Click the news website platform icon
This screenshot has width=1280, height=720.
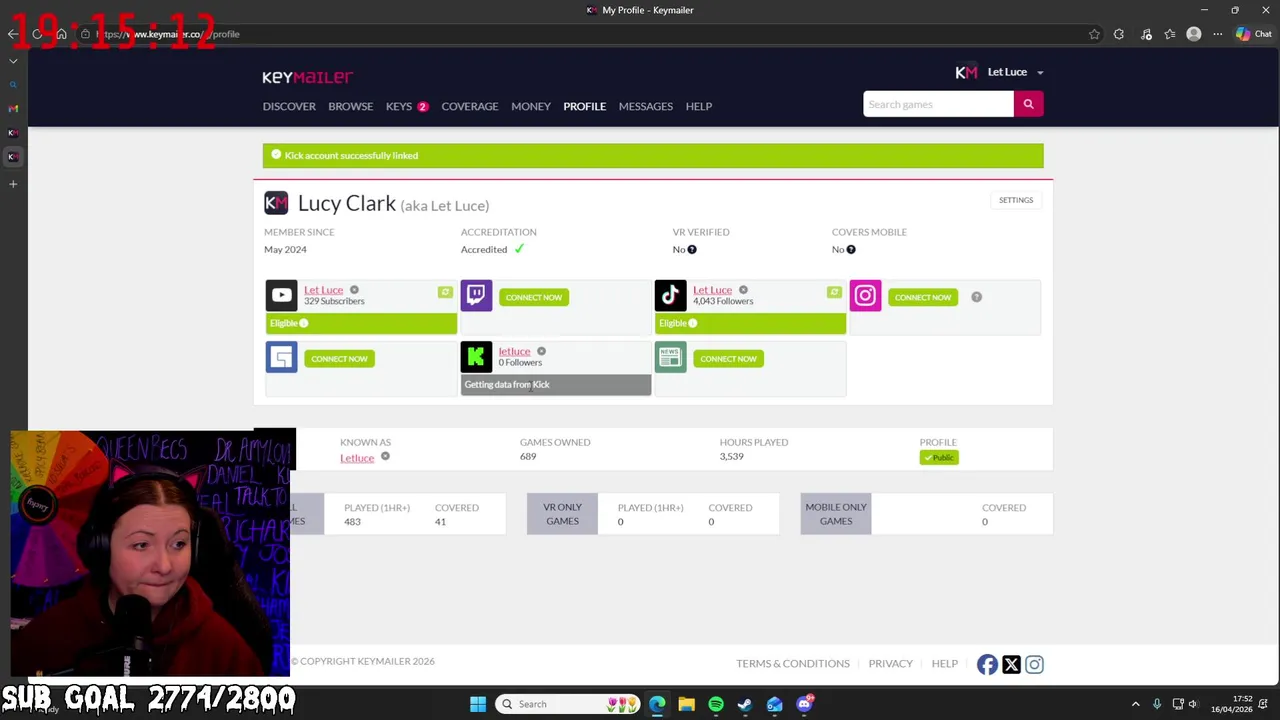click(x=670, y=357)
